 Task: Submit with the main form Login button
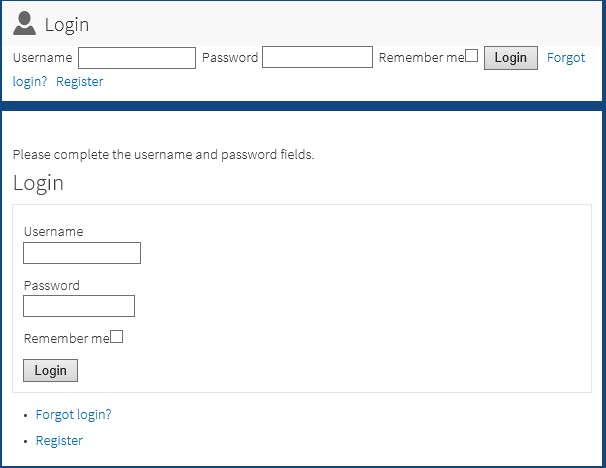click(50, 371)
